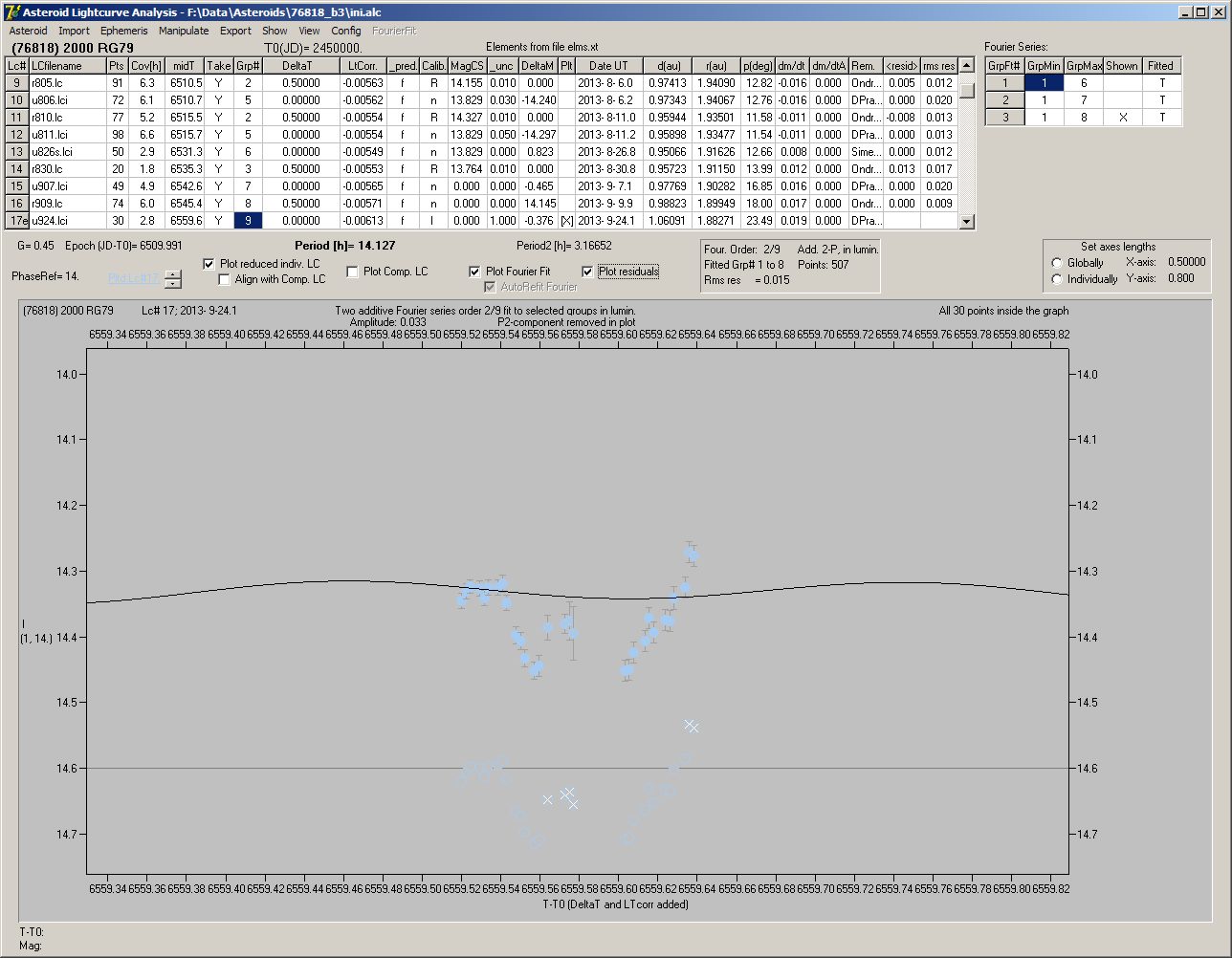1232x958 pixels.
Task: Click highlighted GrpMin cell in series 1
Action: click(1045, 83)
